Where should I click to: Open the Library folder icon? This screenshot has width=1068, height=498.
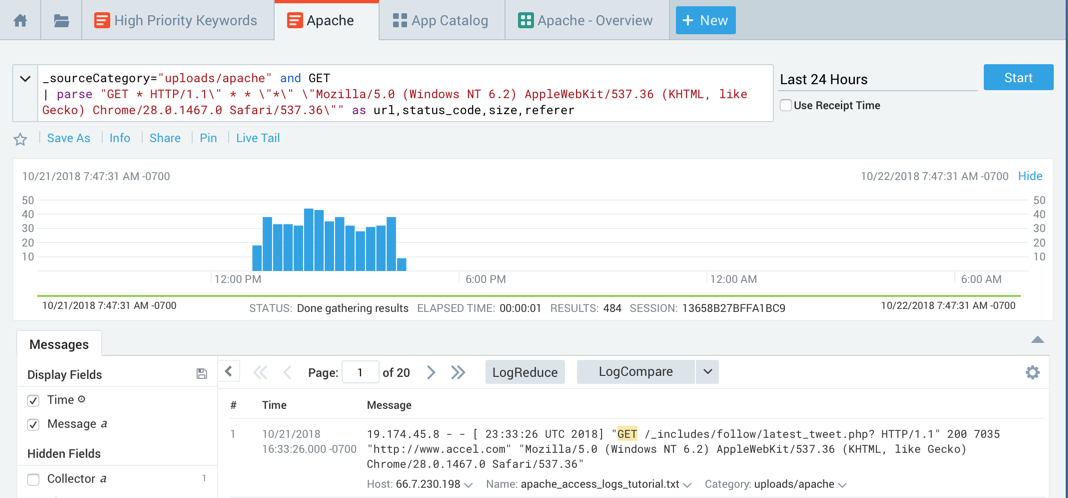(61, 20)
